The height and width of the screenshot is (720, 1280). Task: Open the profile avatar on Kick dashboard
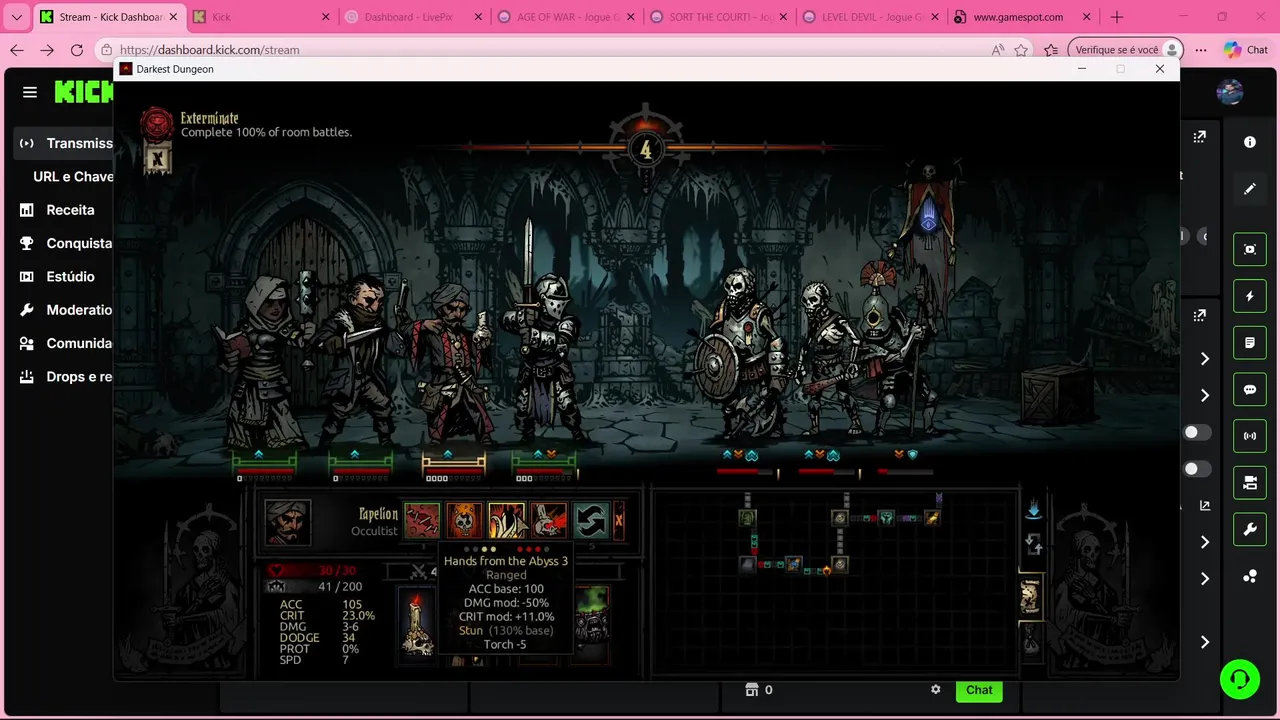(1230, 92)
